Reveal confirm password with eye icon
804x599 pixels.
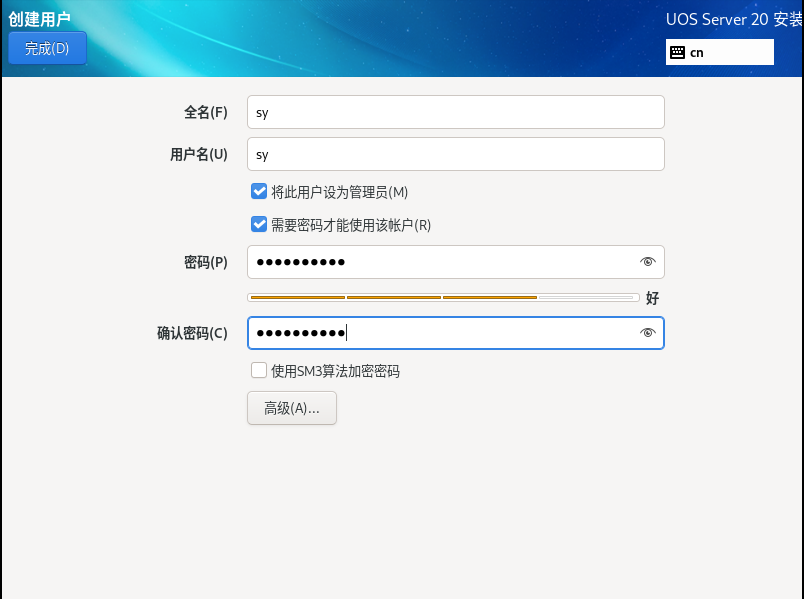(x=648, y=333)
